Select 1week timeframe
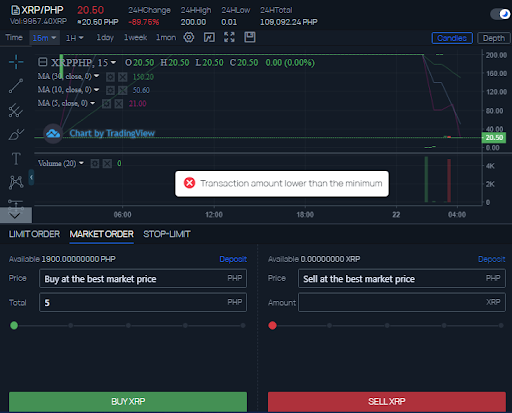This screenshot has width=512, height=413. point(135,38)
